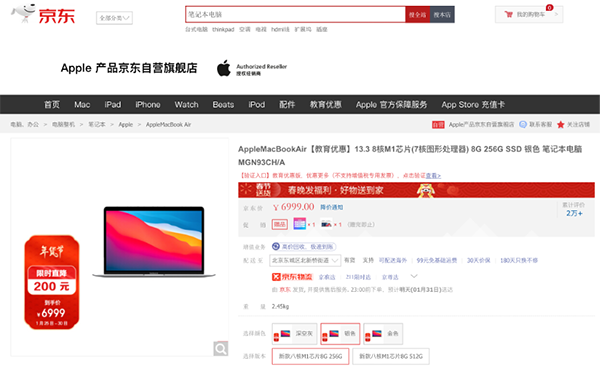Open the iPhone nav item

pos(148,105)
